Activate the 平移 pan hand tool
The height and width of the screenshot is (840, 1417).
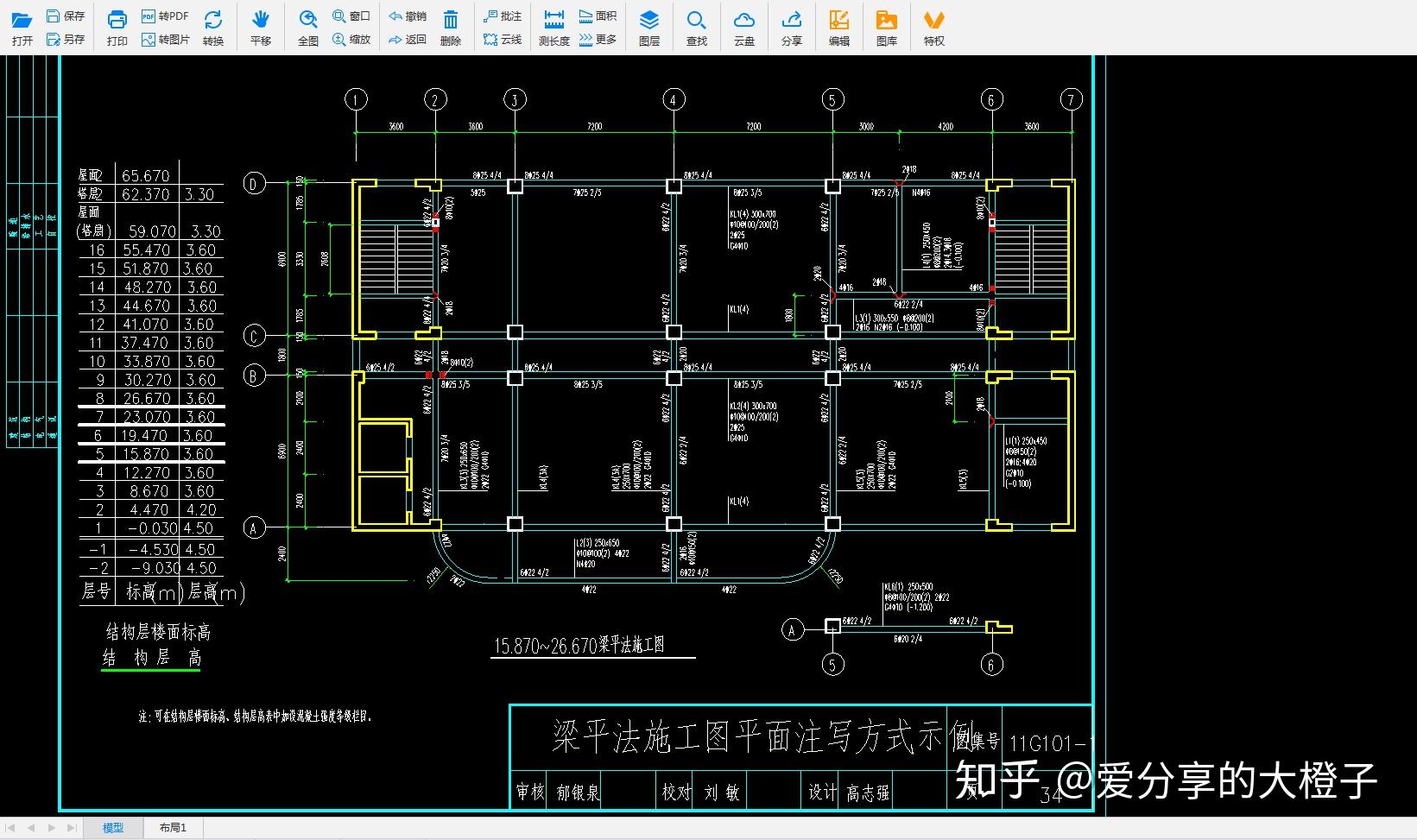coord(261,28)
